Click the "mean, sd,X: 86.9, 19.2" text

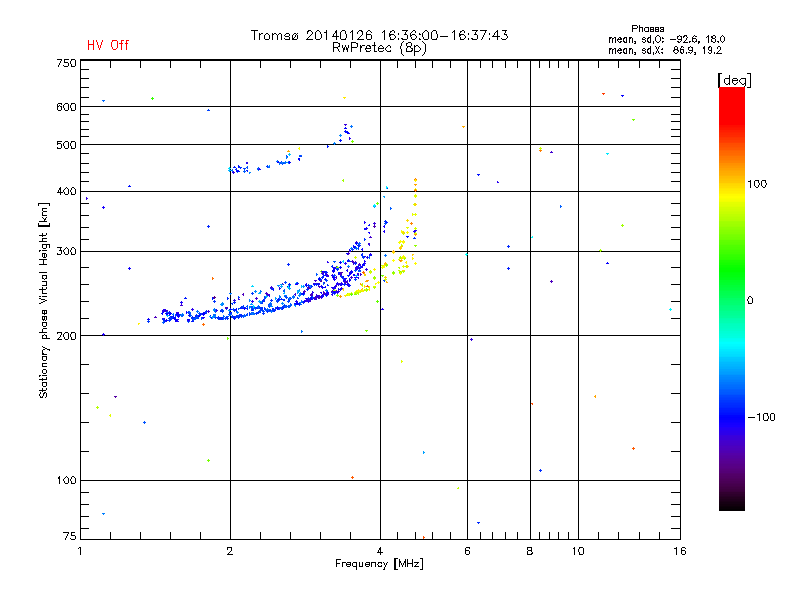coord(665,50)
